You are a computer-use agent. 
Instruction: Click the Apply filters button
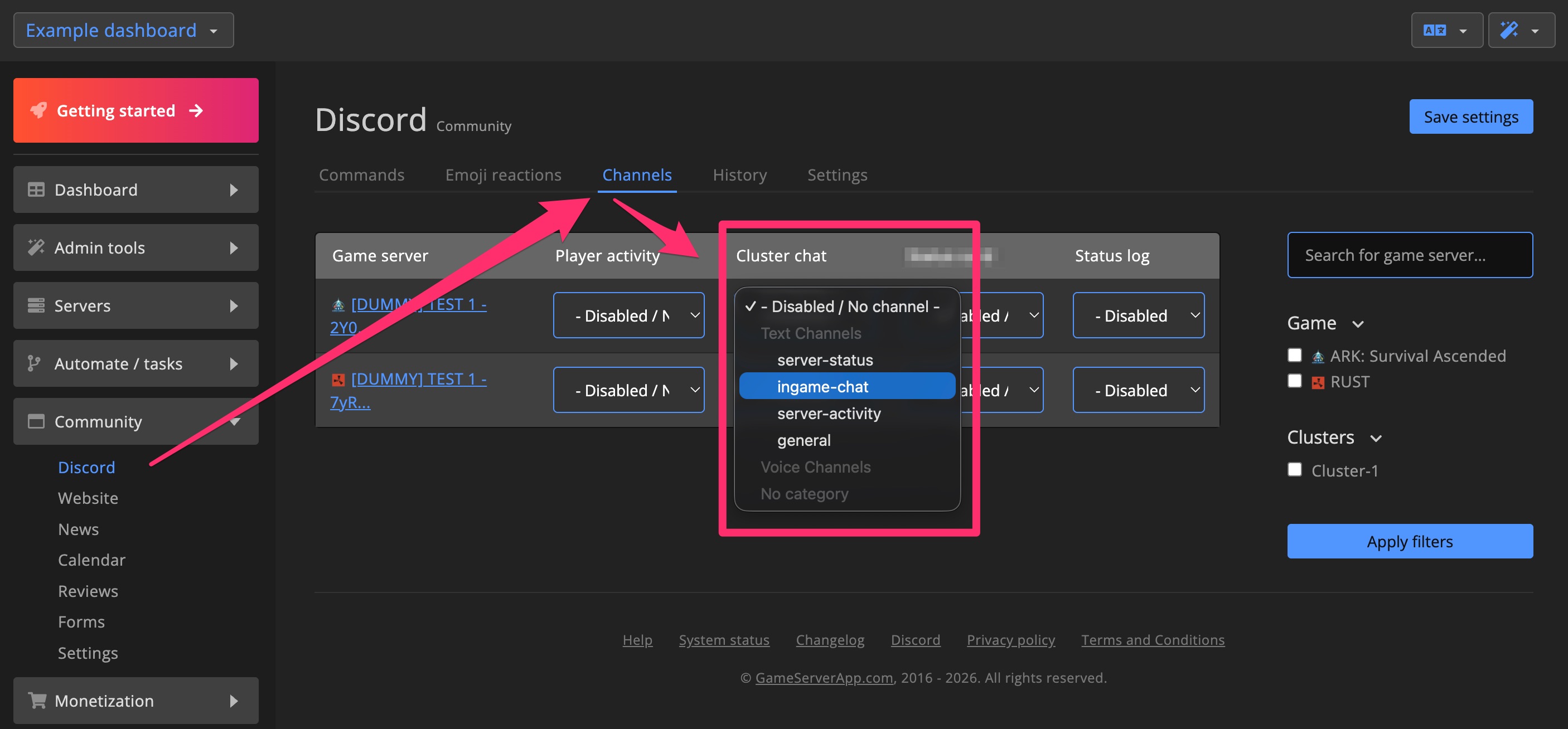(x=1410, y=541)
